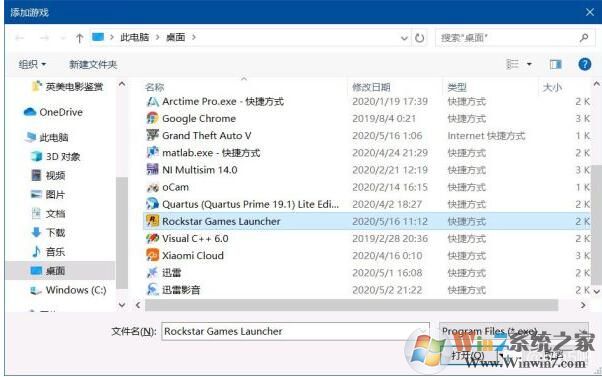602x377 pixels.
Task: Select 此电脑 in the navigation pane
Action: (47, 137)
